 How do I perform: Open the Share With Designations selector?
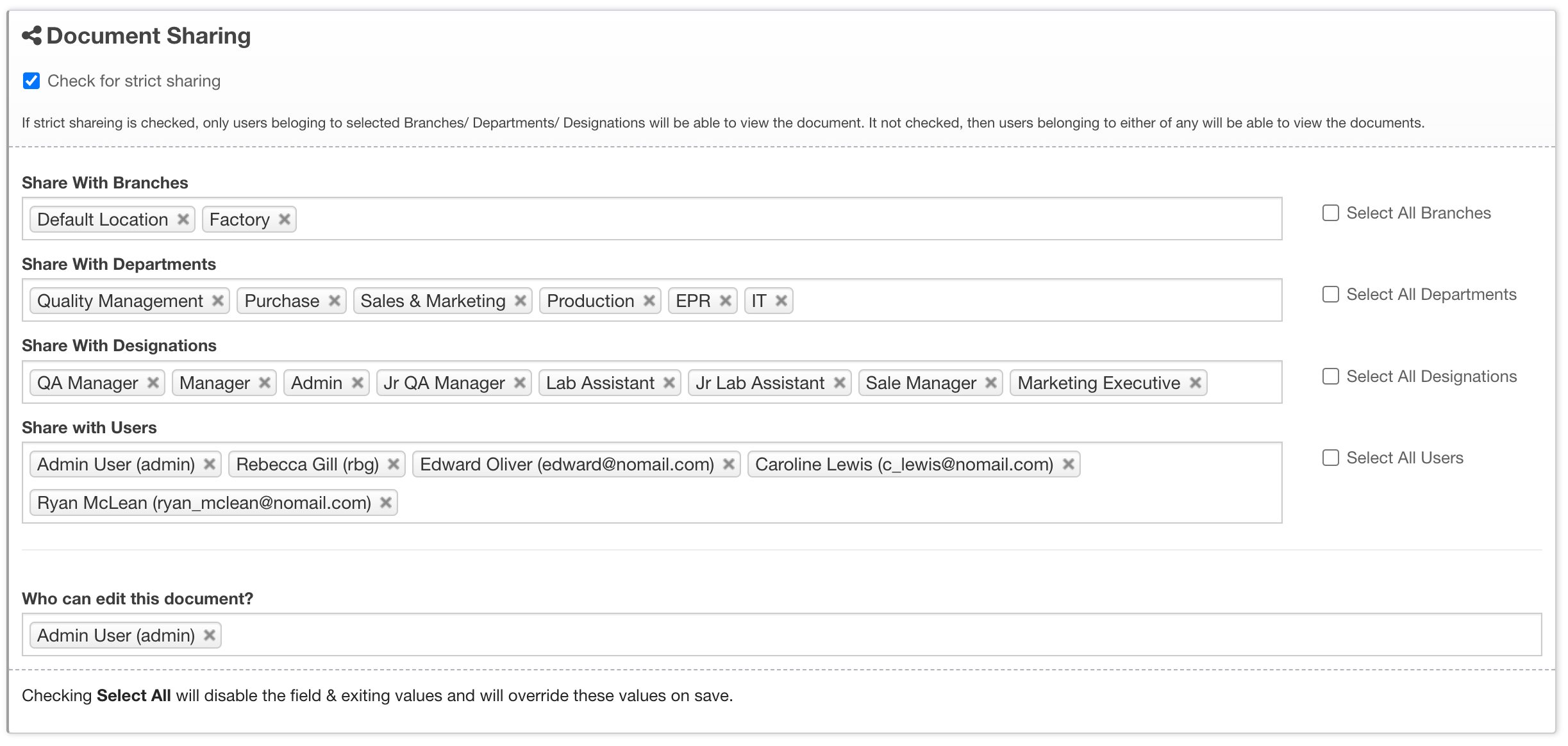click(x=1244, y=383)
